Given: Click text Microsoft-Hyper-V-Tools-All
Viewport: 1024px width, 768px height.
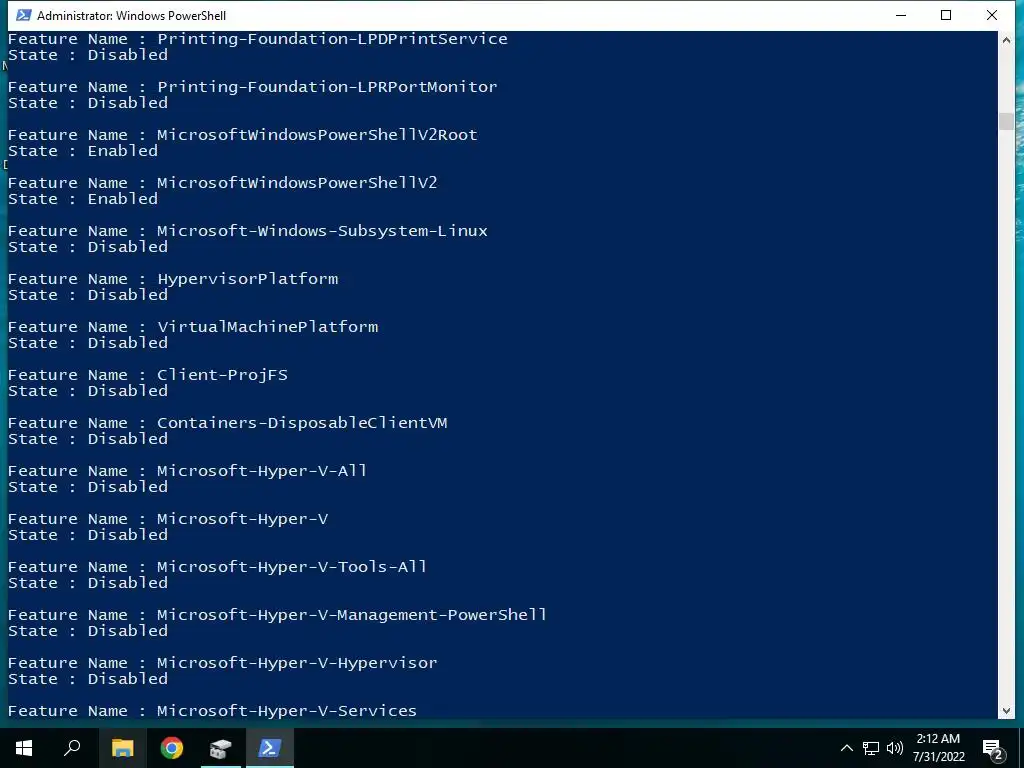Looking at the screenshot, I should coord(292,568).
